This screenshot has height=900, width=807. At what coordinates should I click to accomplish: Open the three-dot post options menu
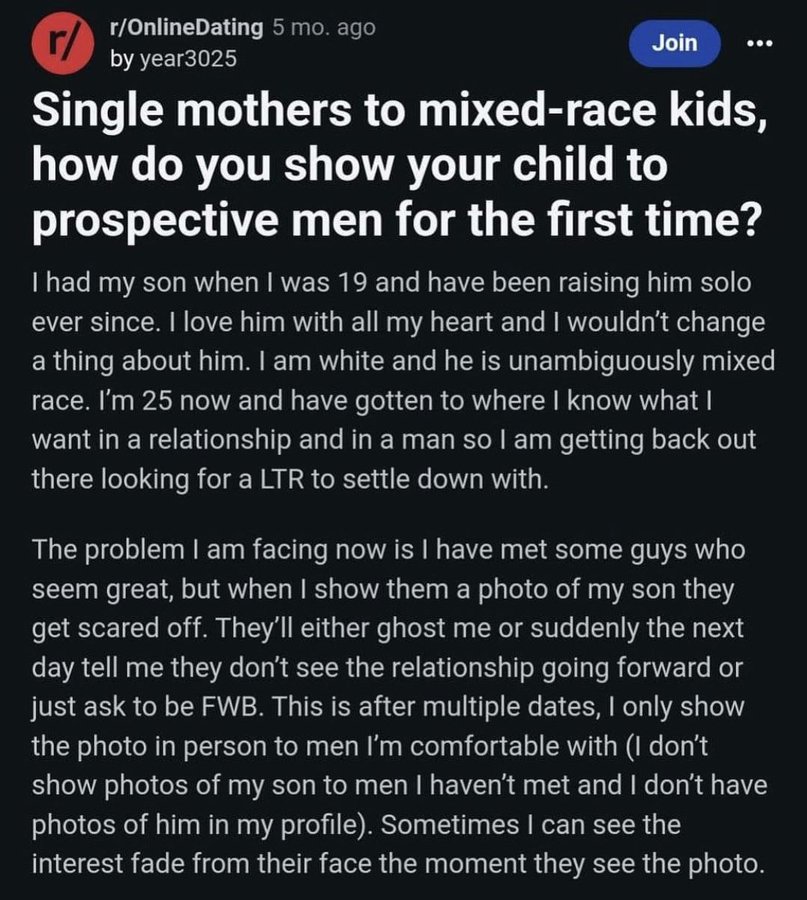click(x=759, y=43)
